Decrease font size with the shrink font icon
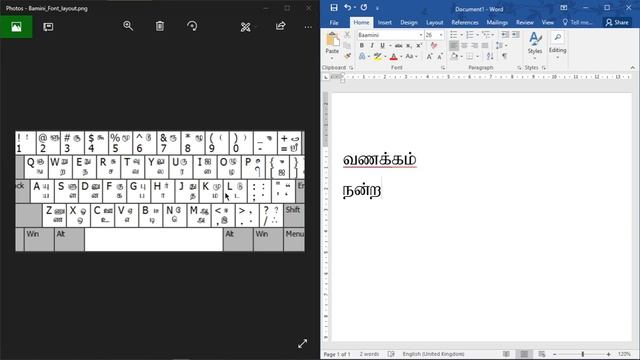The height and width of the screenshot is (360, 640). [x=440, y=56]
